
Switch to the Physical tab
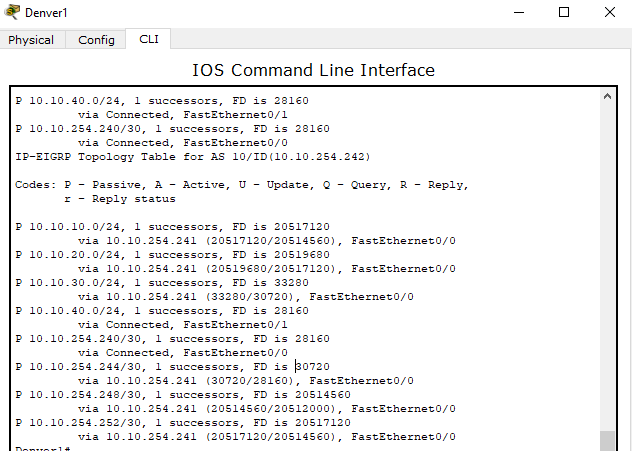31,40
